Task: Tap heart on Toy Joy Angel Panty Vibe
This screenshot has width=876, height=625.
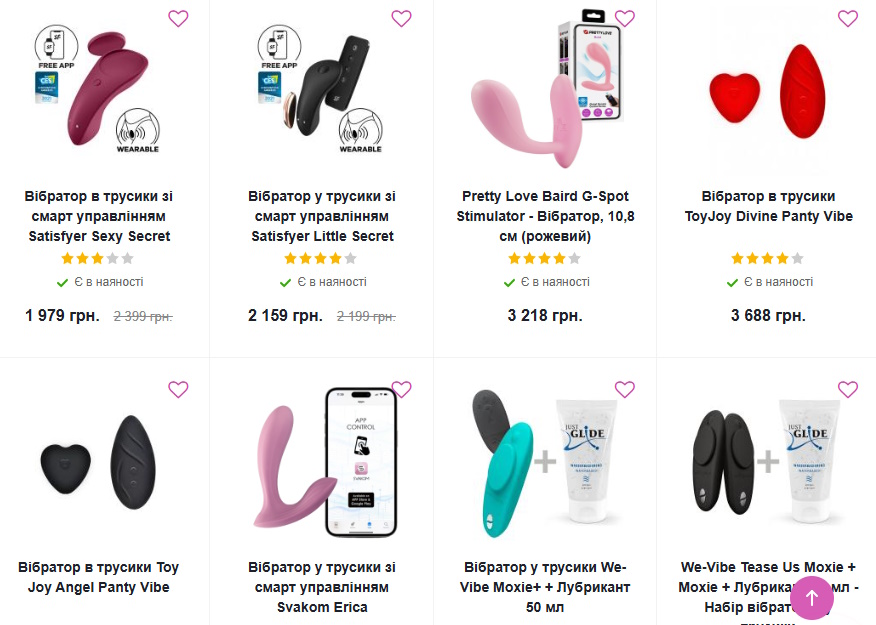Action: pos(178,389)
